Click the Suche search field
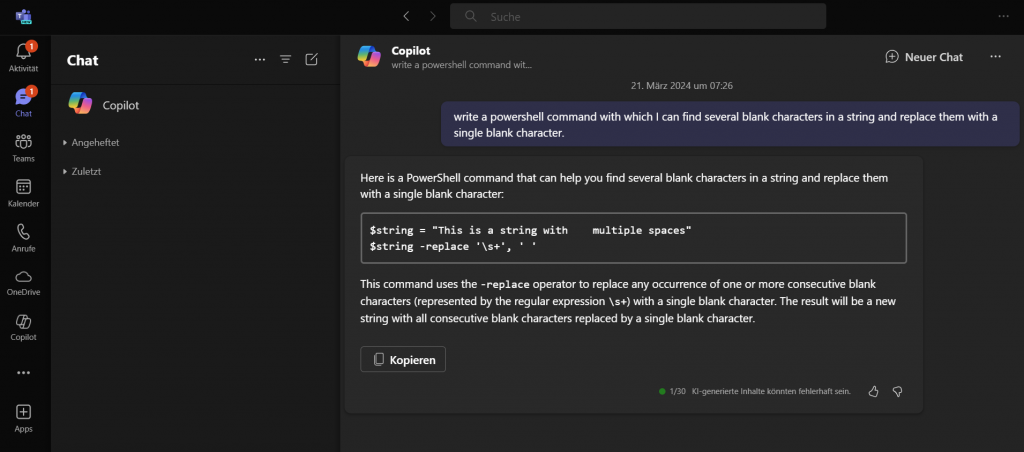Viewport: 1024px width, 452px height. tap(638, 16)
